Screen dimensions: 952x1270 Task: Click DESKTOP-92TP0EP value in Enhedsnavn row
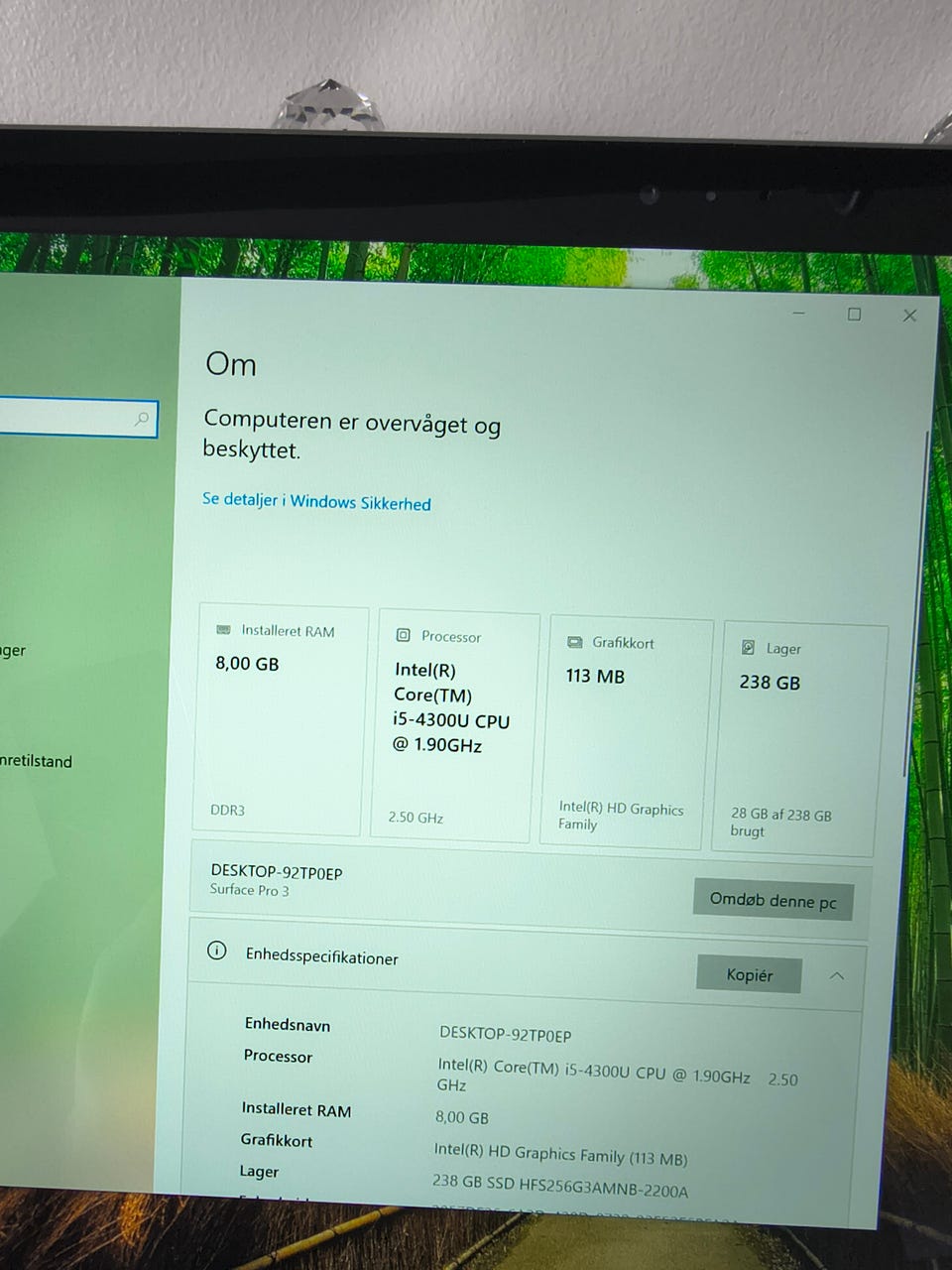pyautogui.click(x=505, y=1034)
